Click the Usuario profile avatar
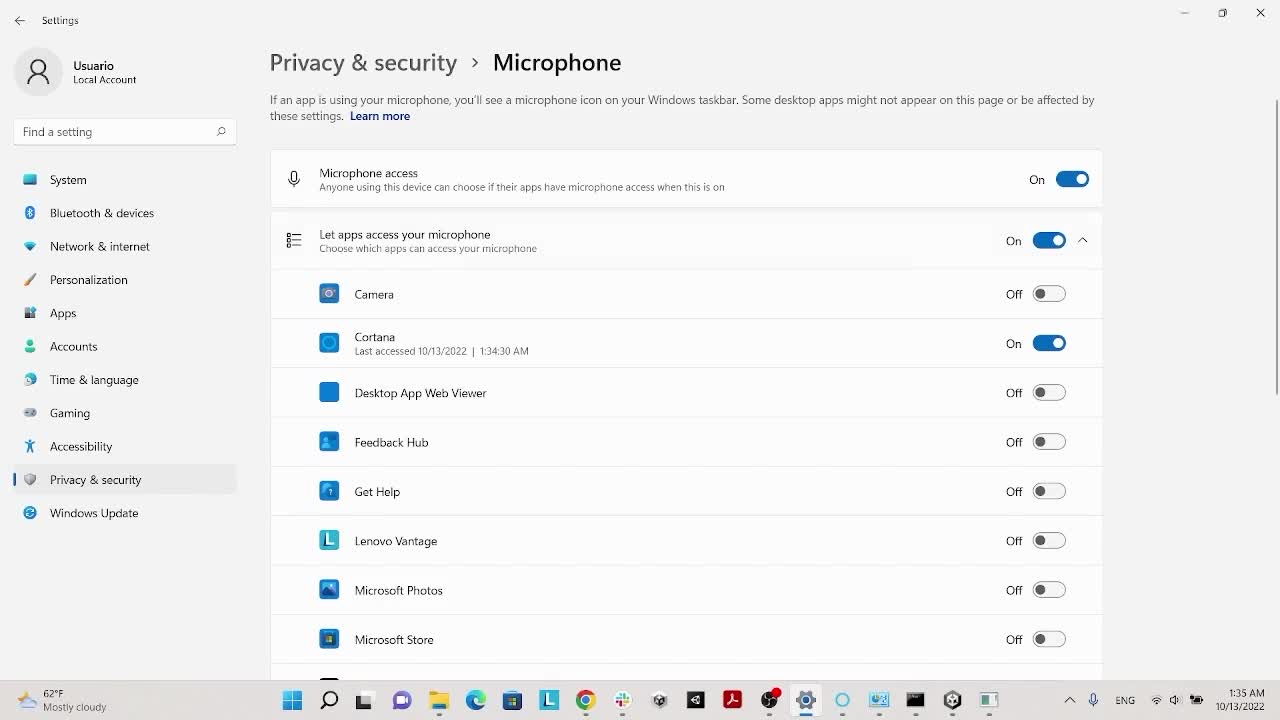 (x=38, y=72)
